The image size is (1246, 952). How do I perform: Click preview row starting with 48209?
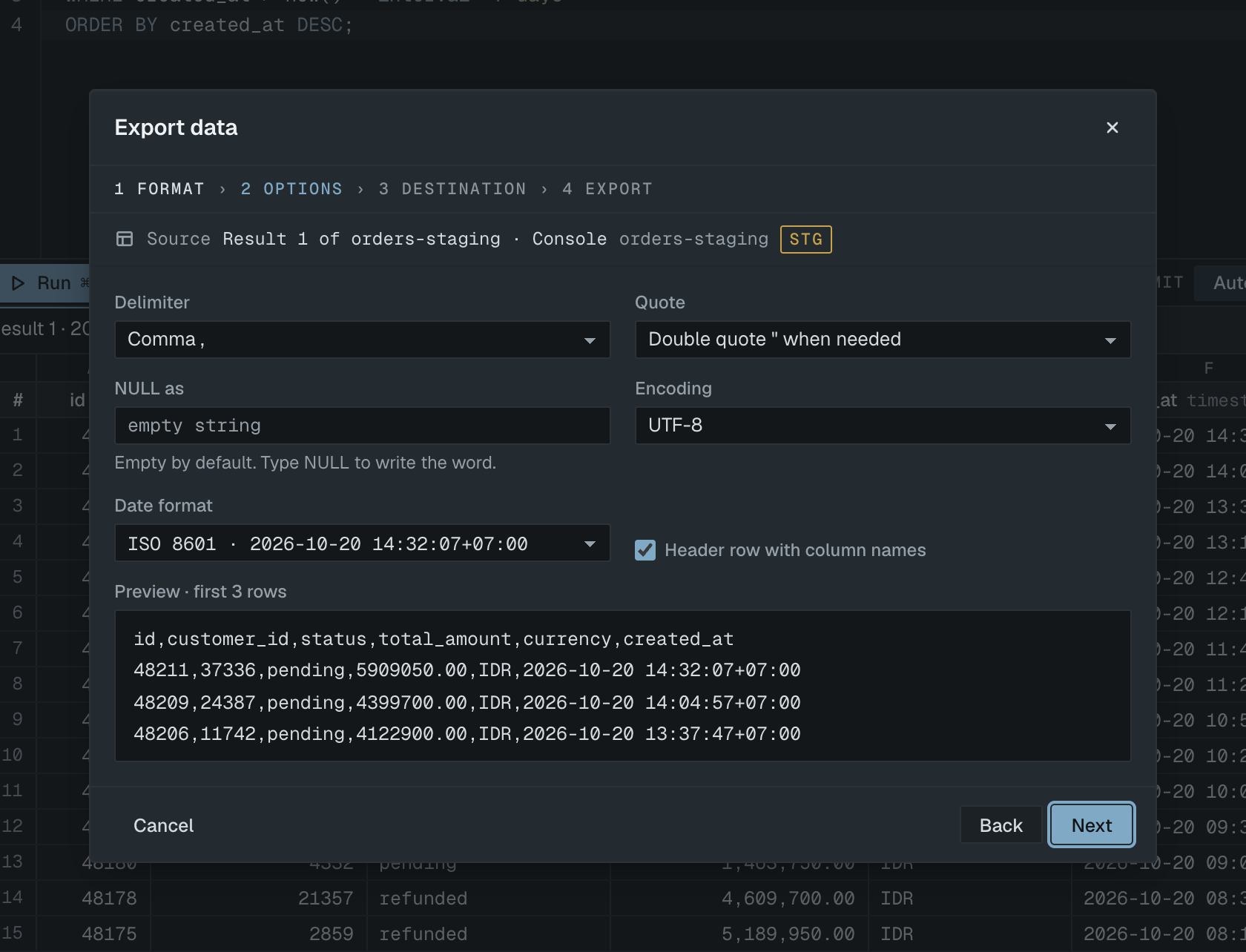[467, 702]
